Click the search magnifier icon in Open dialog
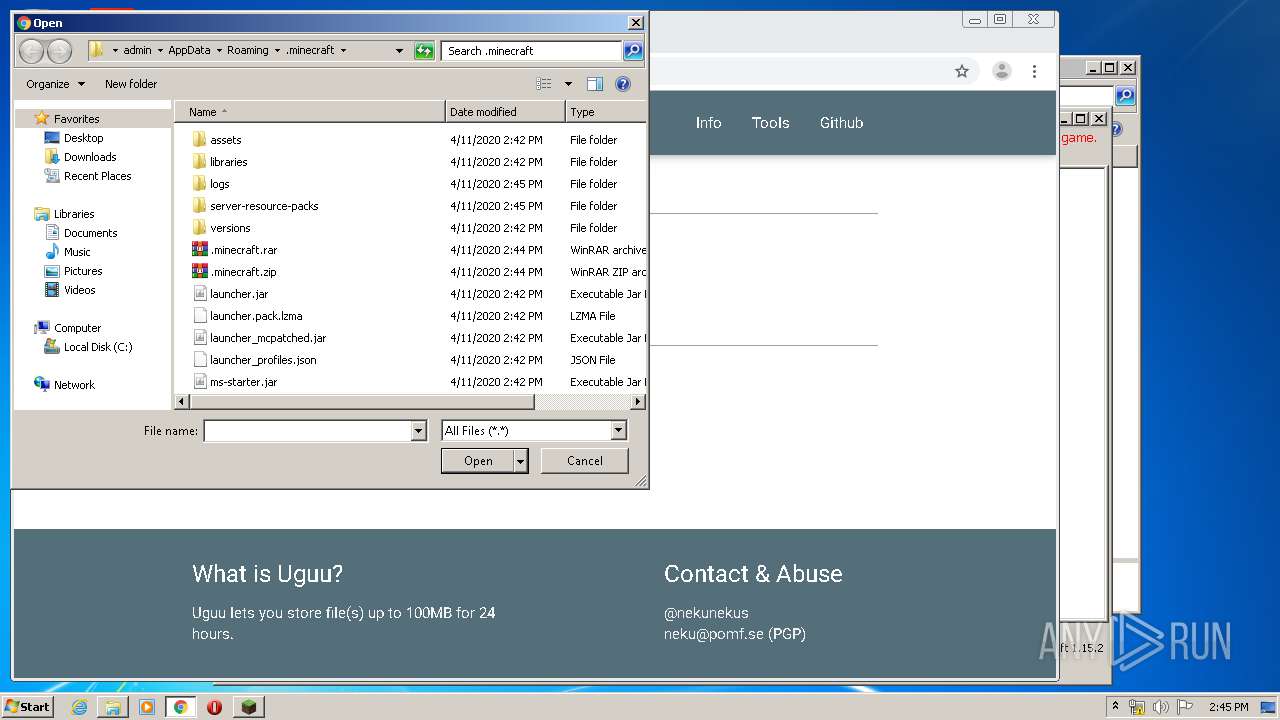1280x720 pixels. click(x=633, y=51)
